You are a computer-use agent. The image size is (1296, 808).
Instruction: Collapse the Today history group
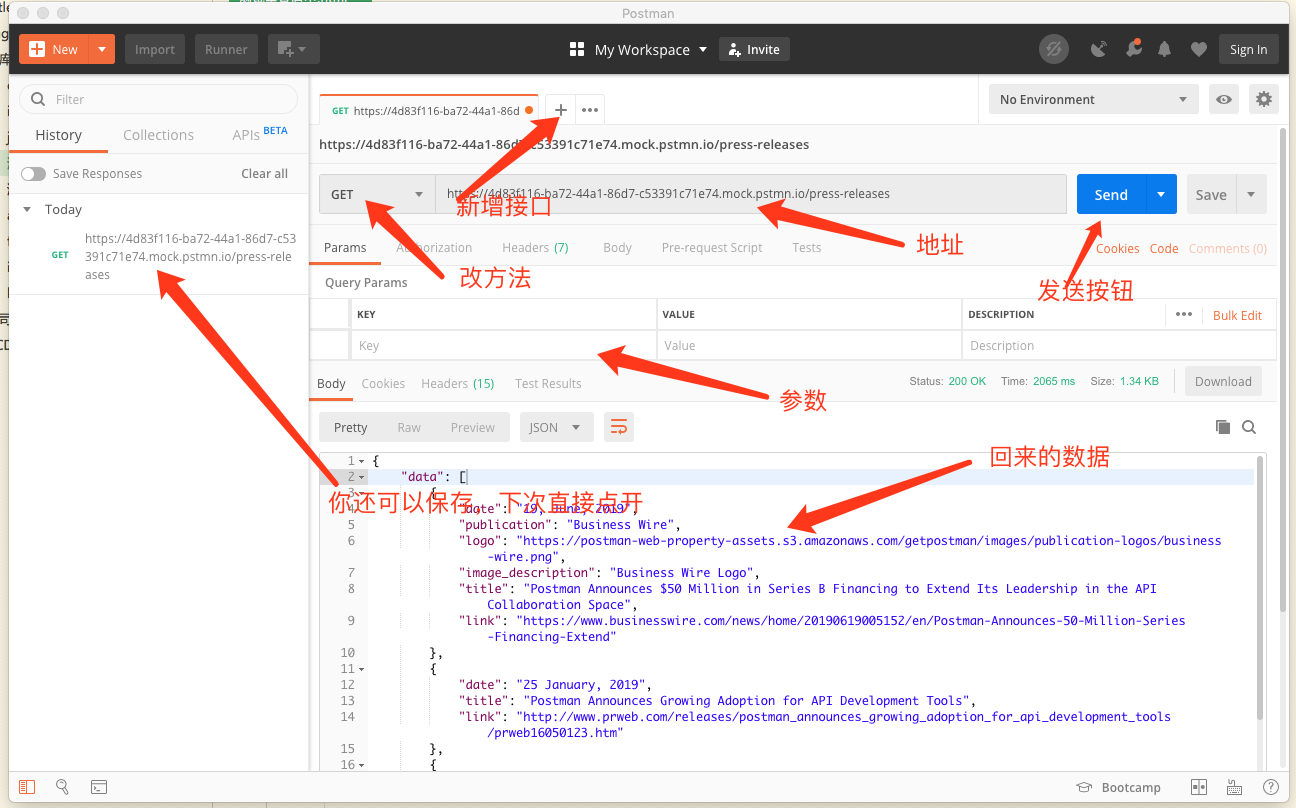[27, 209]
